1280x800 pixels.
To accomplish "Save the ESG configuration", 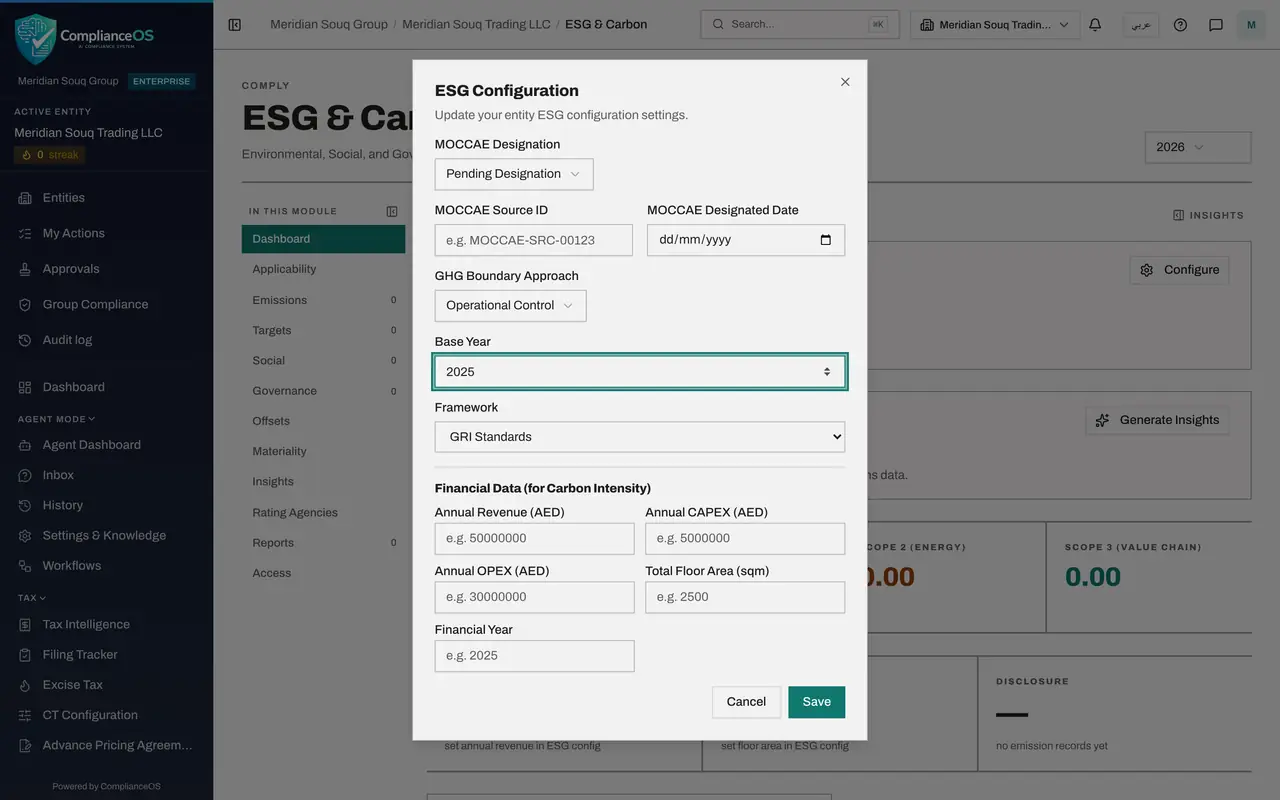I will coord(816,702).
